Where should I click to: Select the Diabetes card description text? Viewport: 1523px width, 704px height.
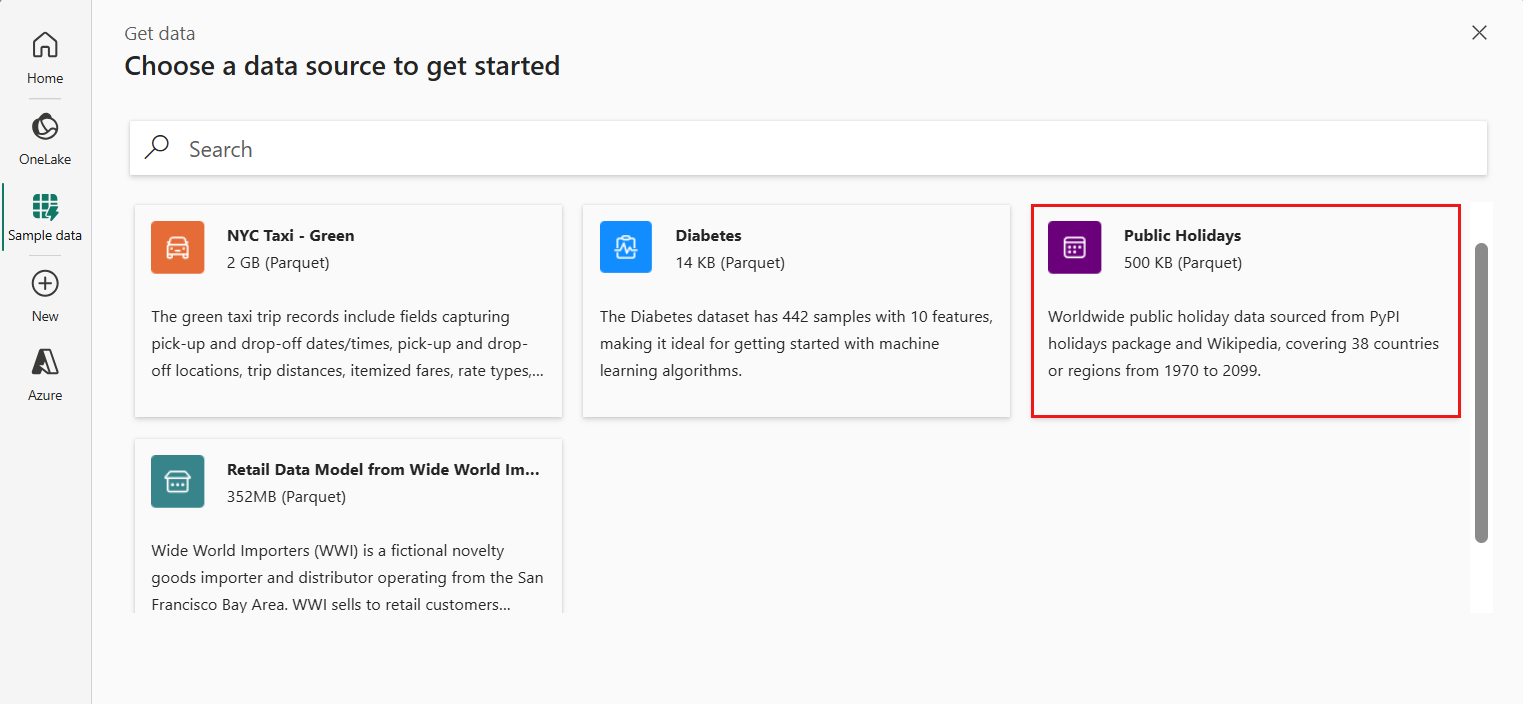(796, 344)
